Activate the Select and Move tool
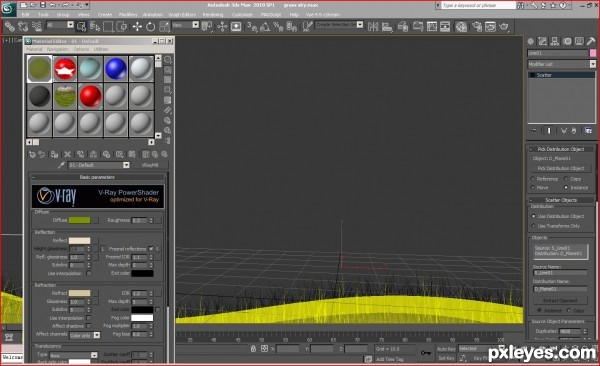Screen dimensions: 600x366 137,26
